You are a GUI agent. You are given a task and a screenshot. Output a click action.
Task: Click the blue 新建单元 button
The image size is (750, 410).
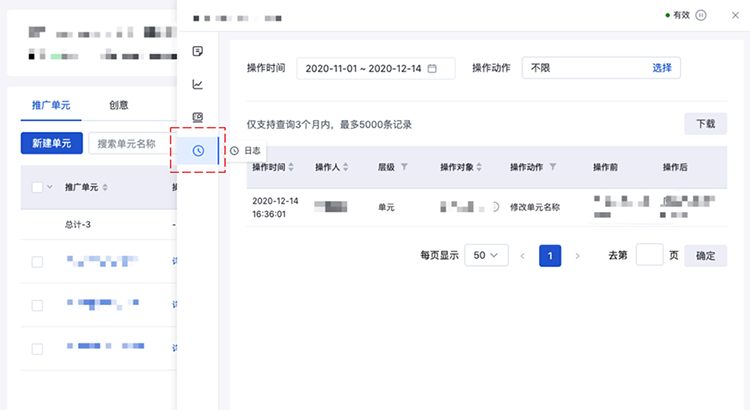pos(51,143)
